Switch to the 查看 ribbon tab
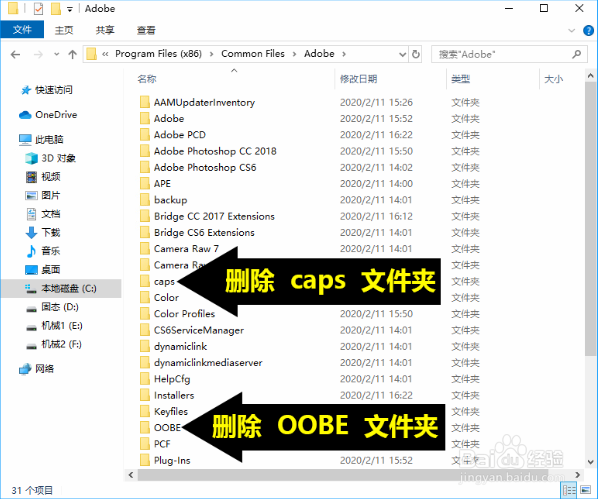 click(x=146, y=30)
